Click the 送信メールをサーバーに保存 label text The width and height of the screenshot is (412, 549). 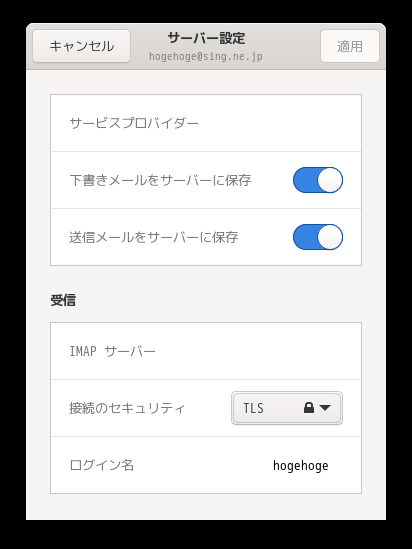click(154, 237)
